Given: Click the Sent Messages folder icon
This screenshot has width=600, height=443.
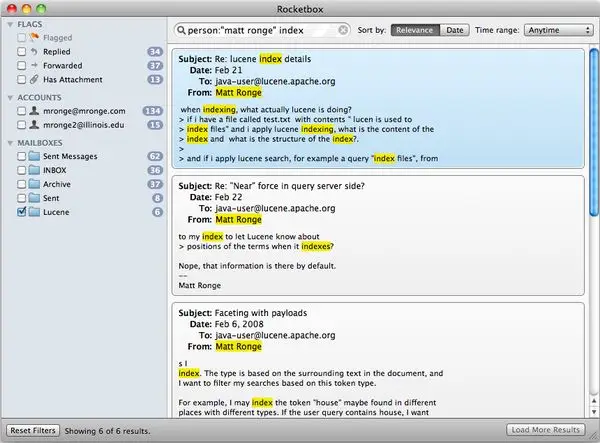Looking at the screenshot, I should click(34, 156).
